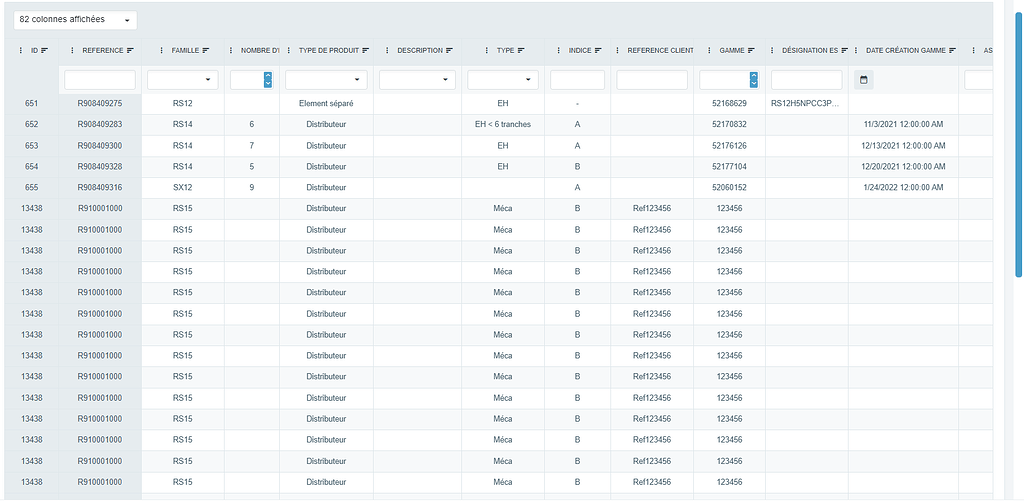Select reference R908409328
Image resolution: width=1024 pixels, height=501 pixels.
pos(100,166)
